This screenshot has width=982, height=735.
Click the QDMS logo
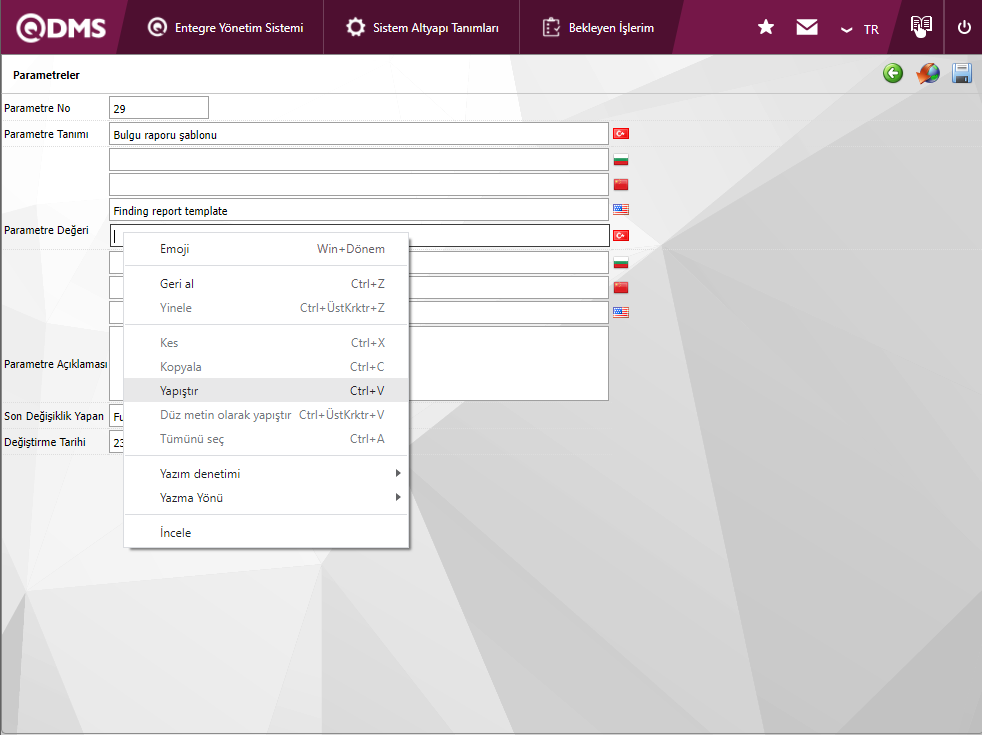61,28
